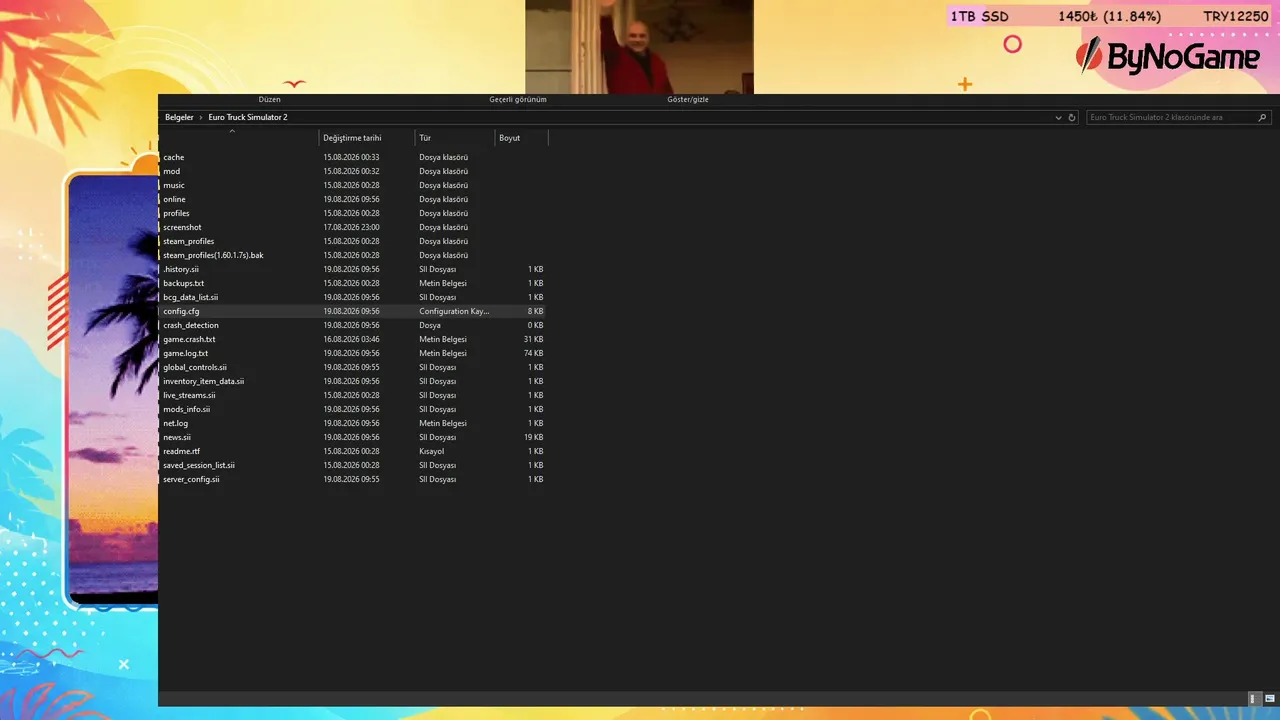Click readme.rtf type Kısayol

click(x=432, y=451)
